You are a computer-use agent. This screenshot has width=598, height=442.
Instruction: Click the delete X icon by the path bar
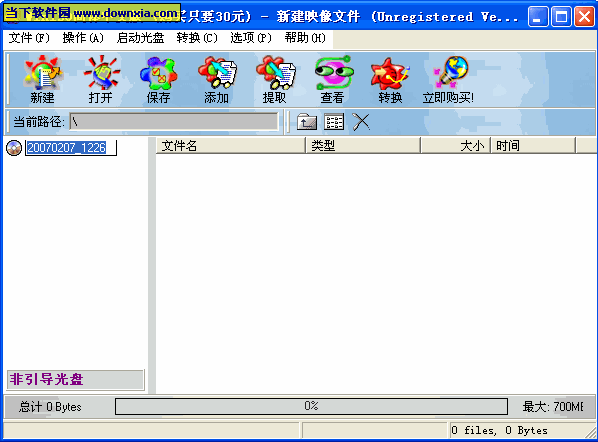(361, 122)
